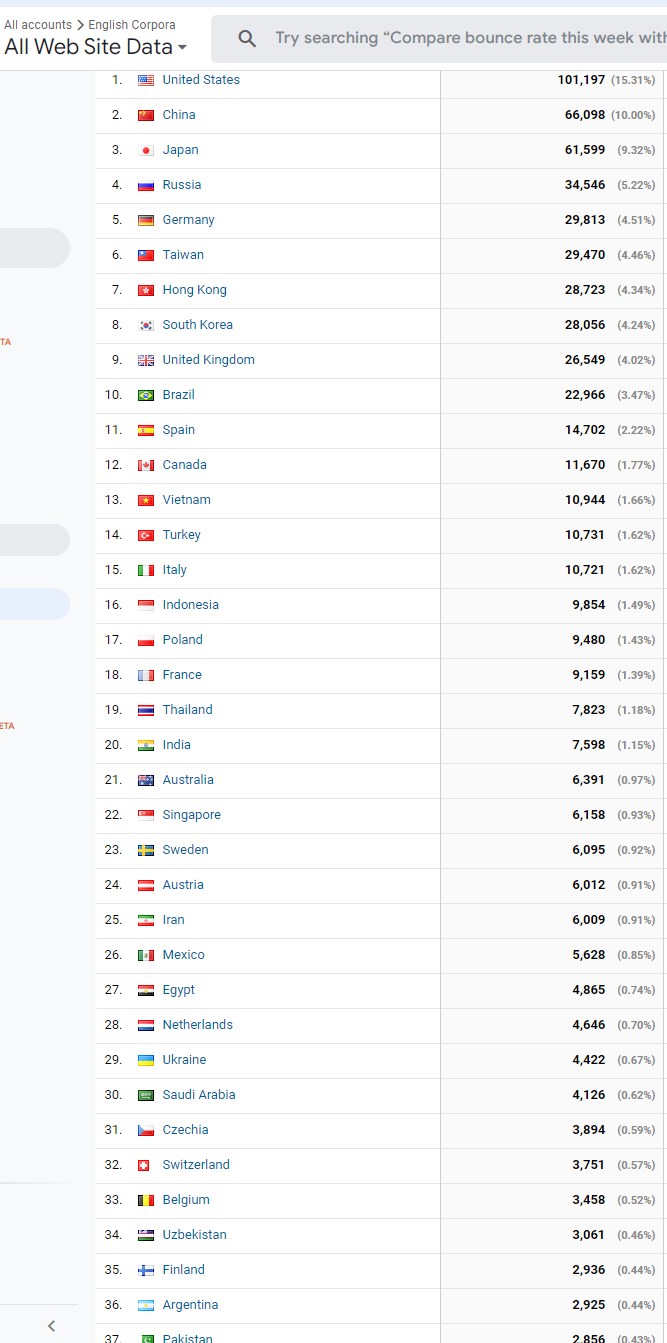The height and width of the screenshot is (1343, 667).
Task: Click the Austria flag icon
Action: pos(146,885)
